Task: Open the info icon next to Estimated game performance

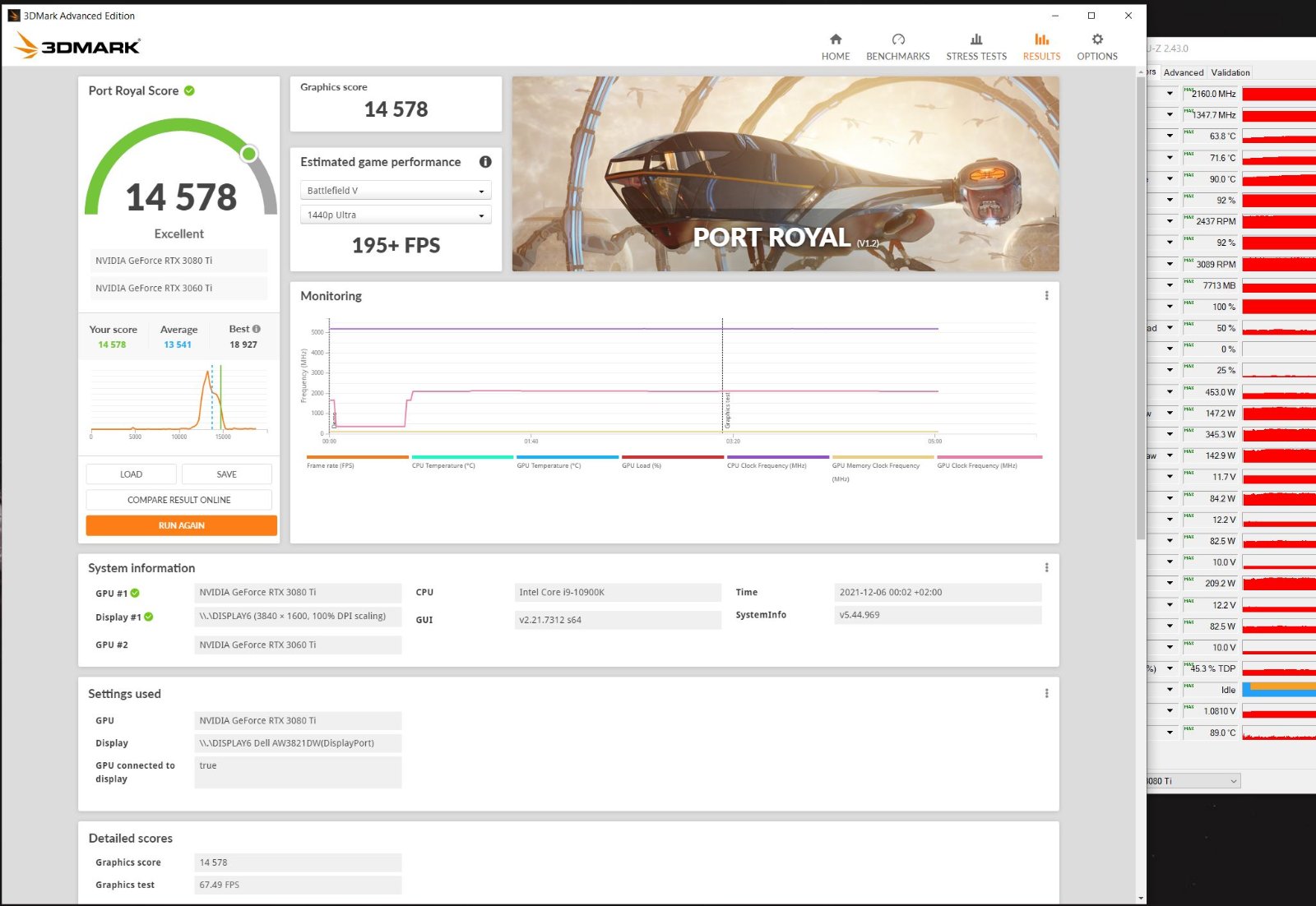Action: pyautogui.click(x=485, y=162)
